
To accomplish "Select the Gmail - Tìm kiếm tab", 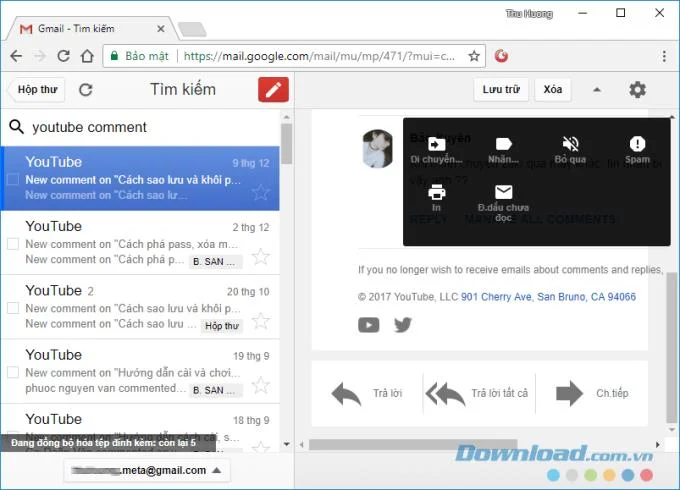I will coord(91,29).
